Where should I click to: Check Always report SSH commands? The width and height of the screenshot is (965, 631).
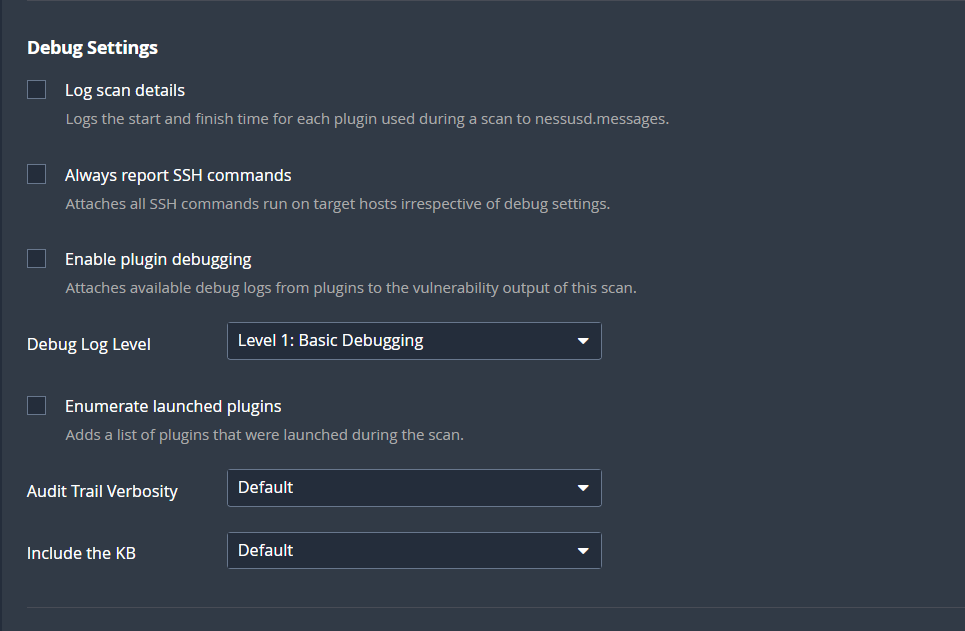tap(36, 173)
